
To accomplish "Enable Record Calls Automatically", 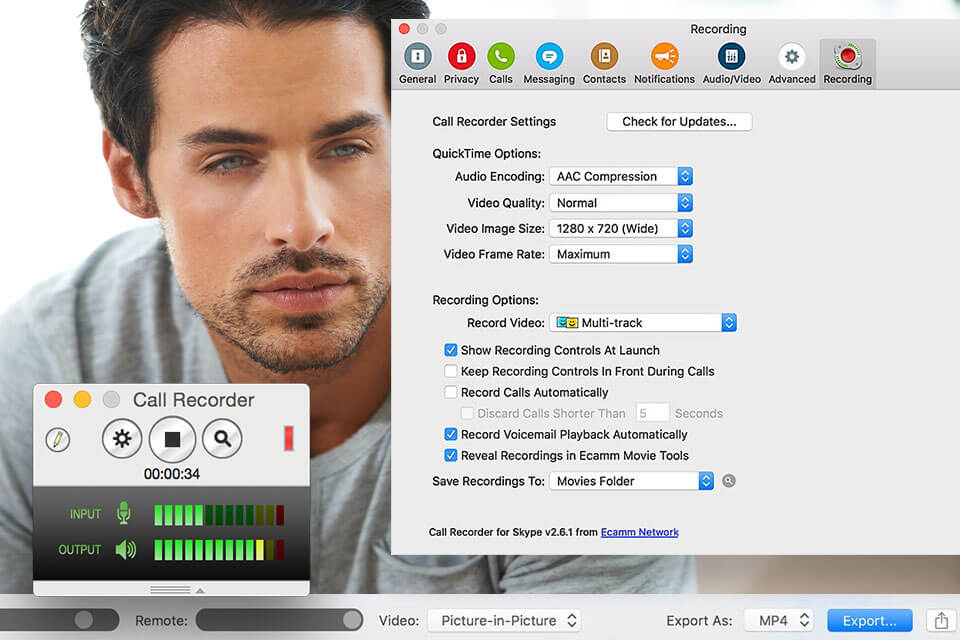I will click(x=451, y=392).
